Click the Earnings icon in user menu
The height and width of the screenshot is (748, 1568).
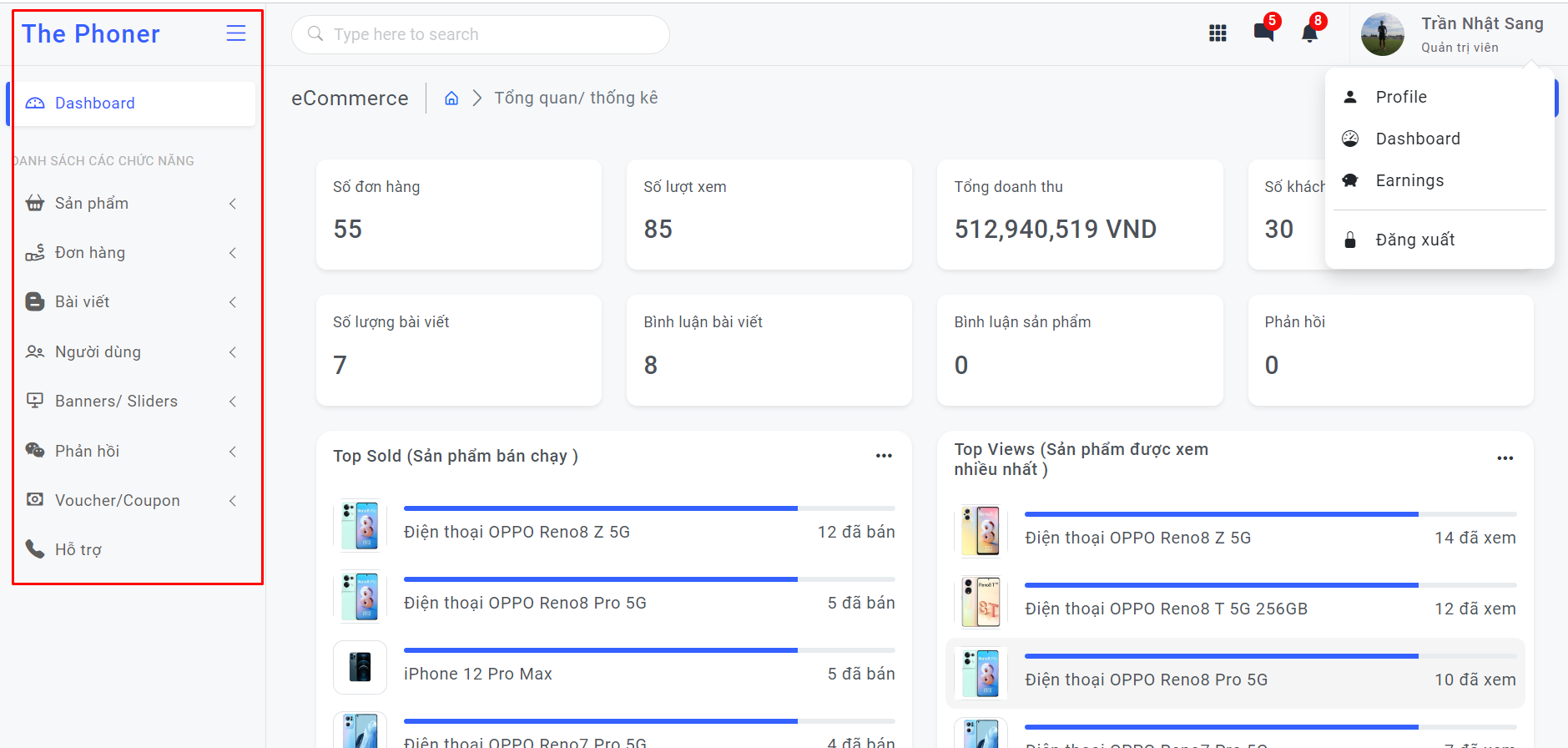pyautogui.click(x=1350, y=180)
